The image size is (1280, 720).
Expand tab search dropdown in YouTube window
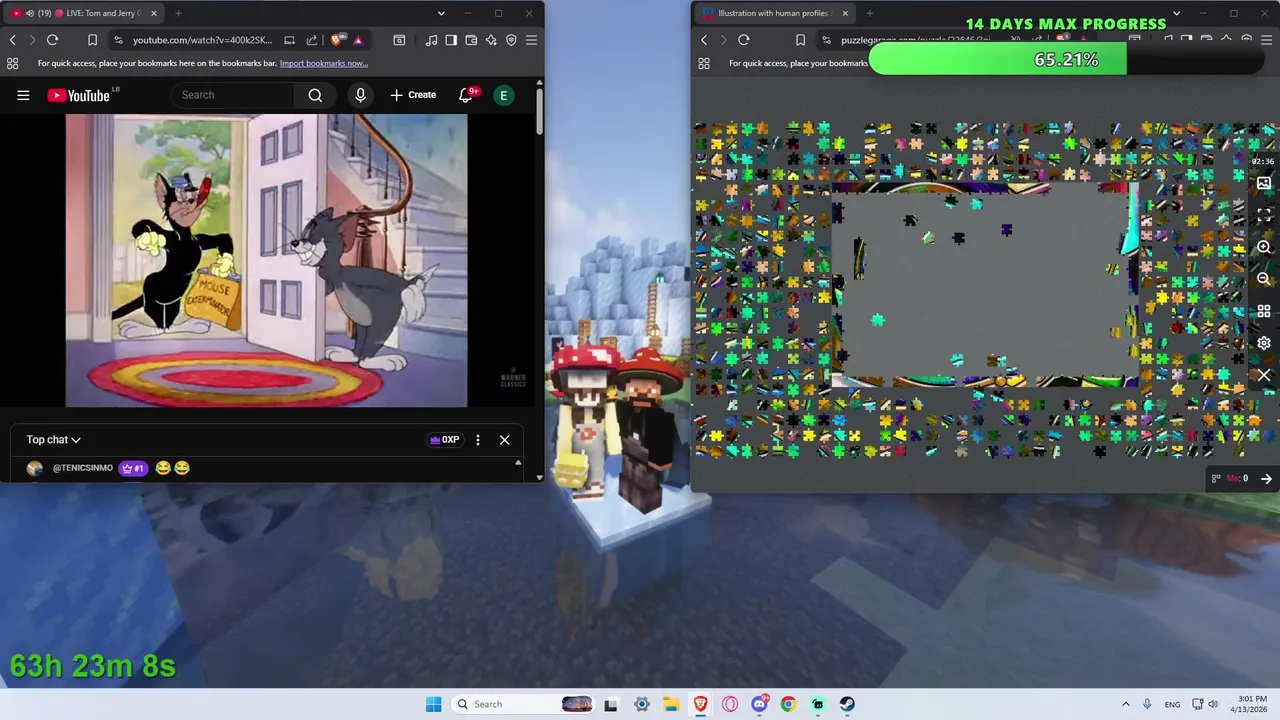(x=441, y=13)
